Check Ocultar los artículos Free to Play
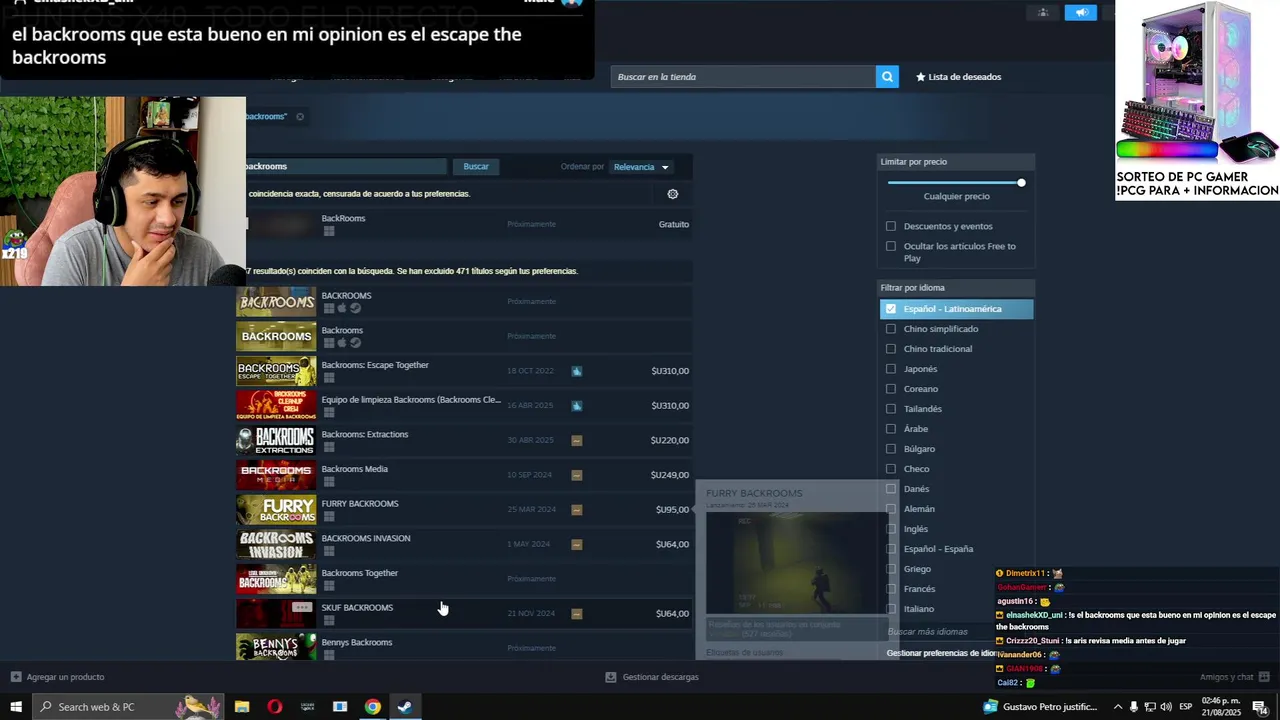1280x720 pixels. click(x=891, y=246)
